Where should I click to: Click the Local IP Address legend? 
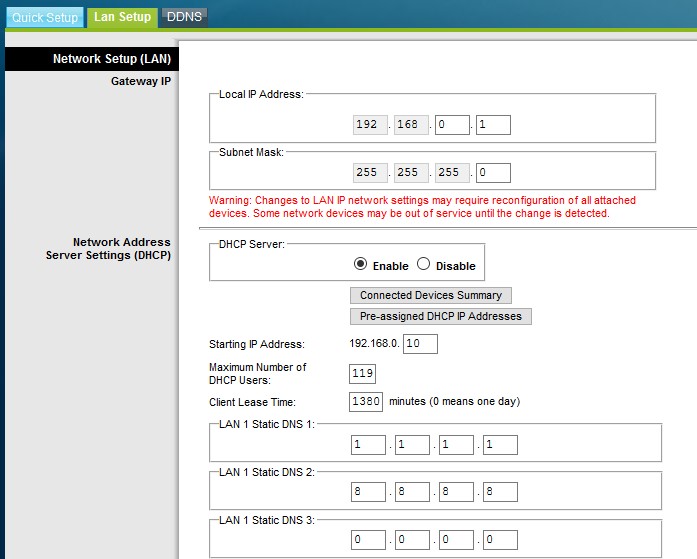[261, 94]
